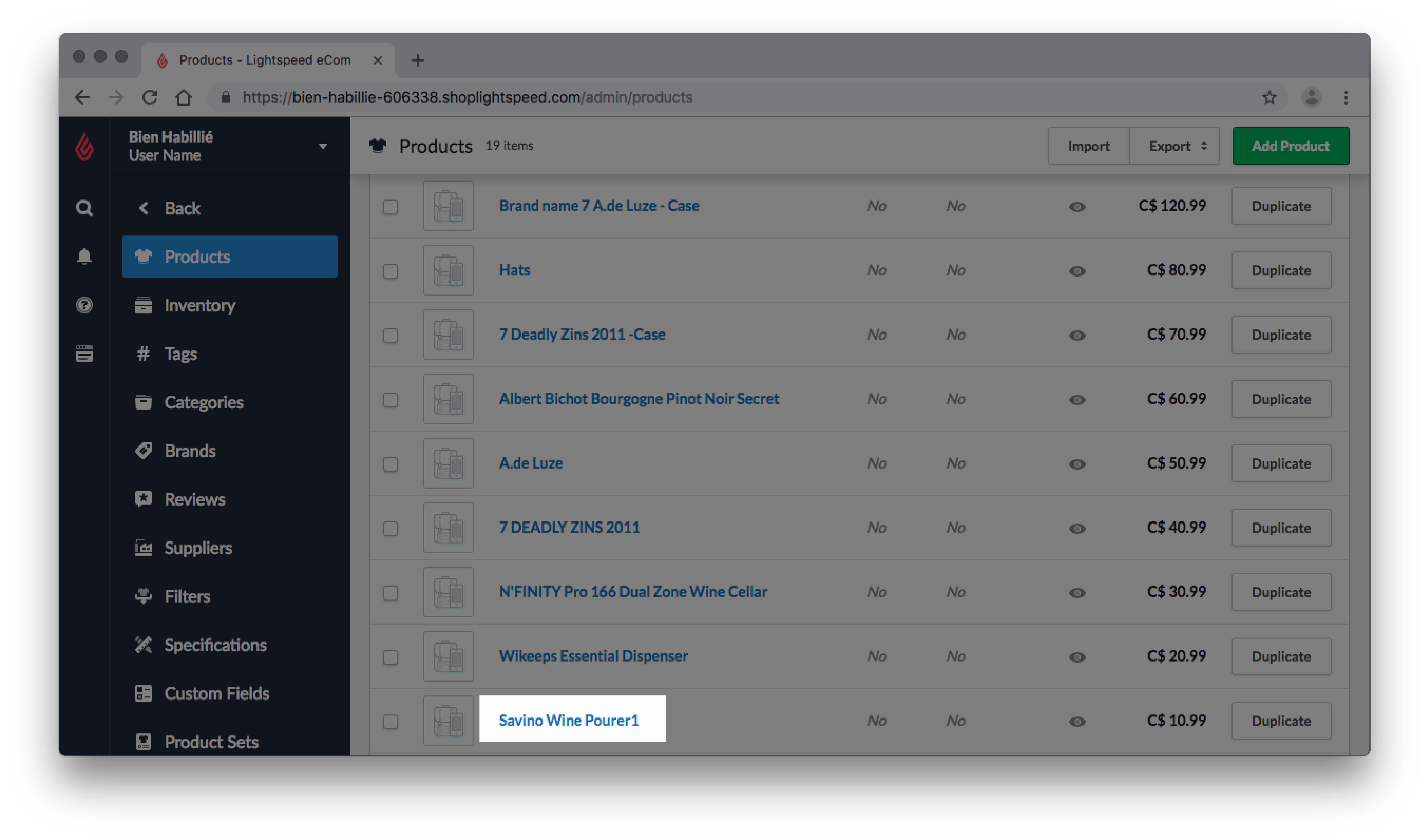Open the browser profile avatar icon
The width and height of the screenshot is (1428, 840).
pos(1311,97)
